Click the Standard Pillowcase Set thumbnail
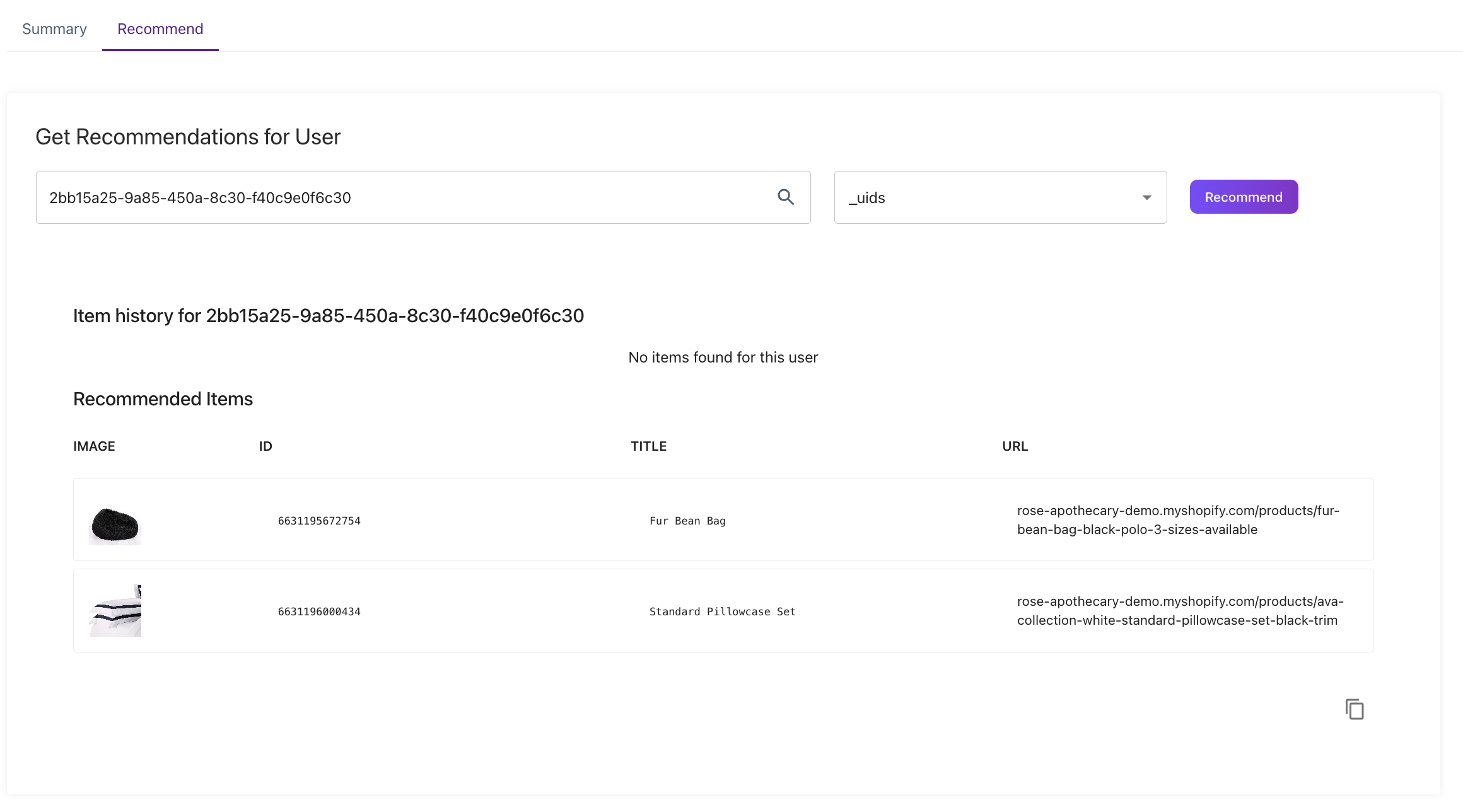The image size is (1463, 812). [115, 611]
